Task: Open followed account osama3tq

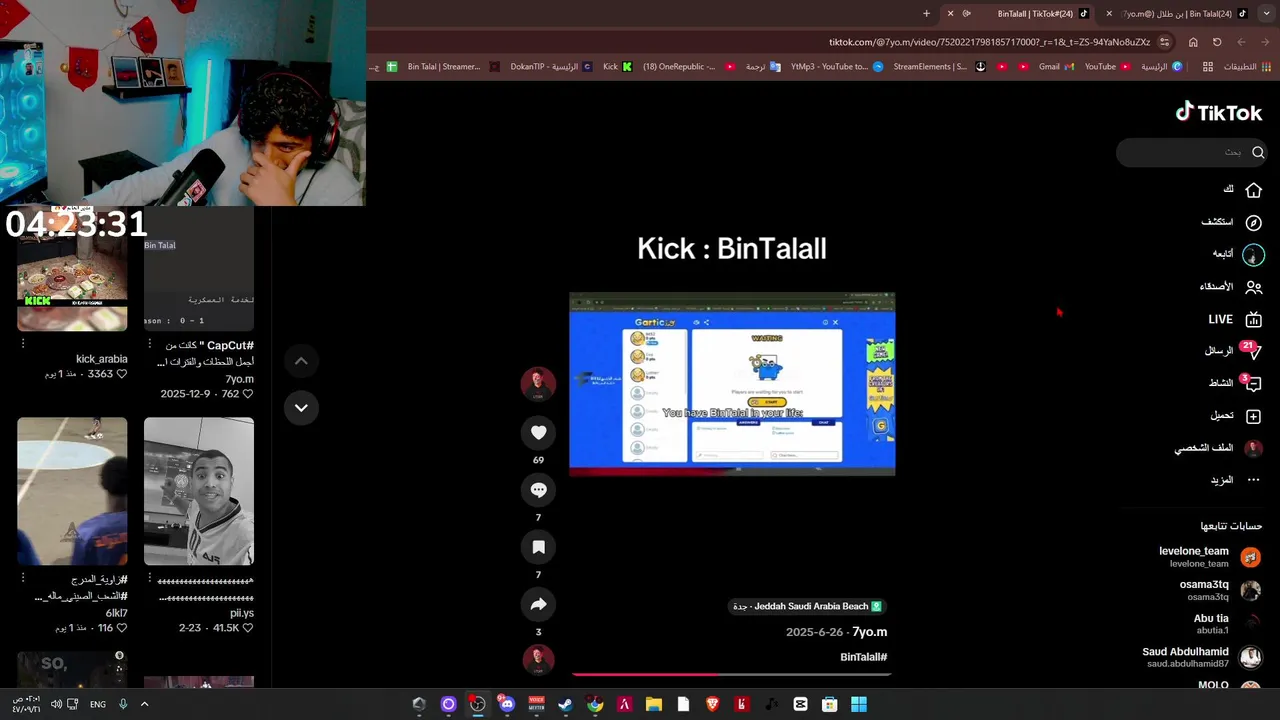Action: click(x=1219, y=590)
